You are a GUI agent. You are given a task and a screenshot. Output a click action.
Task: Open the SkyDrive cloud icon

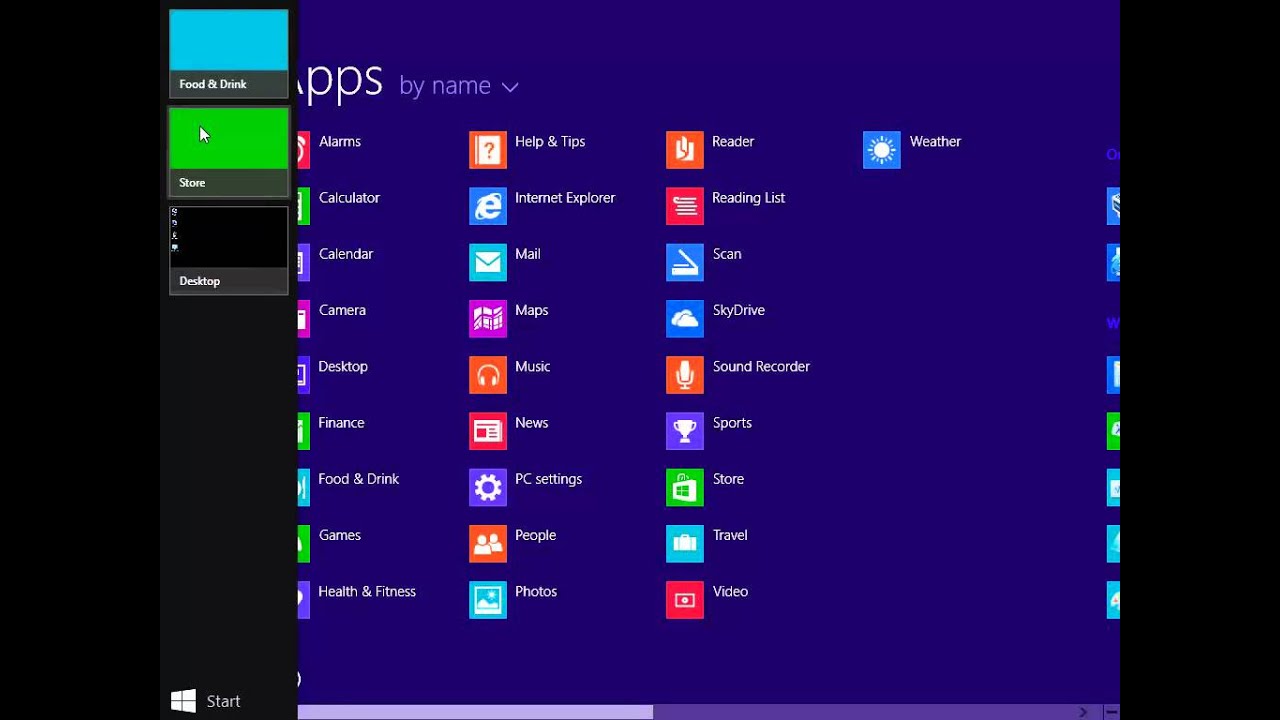[x=685, y=319]
